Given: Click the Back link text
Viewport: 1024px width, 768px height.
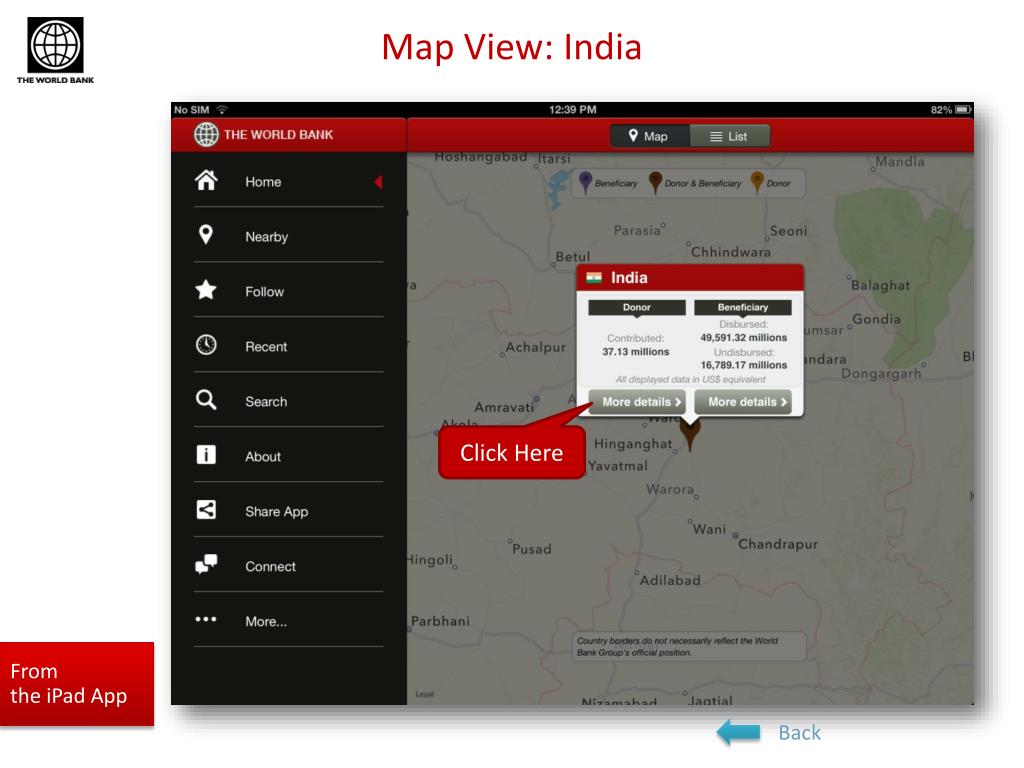Looking at the screenshot, I should [x=799, y=733].
